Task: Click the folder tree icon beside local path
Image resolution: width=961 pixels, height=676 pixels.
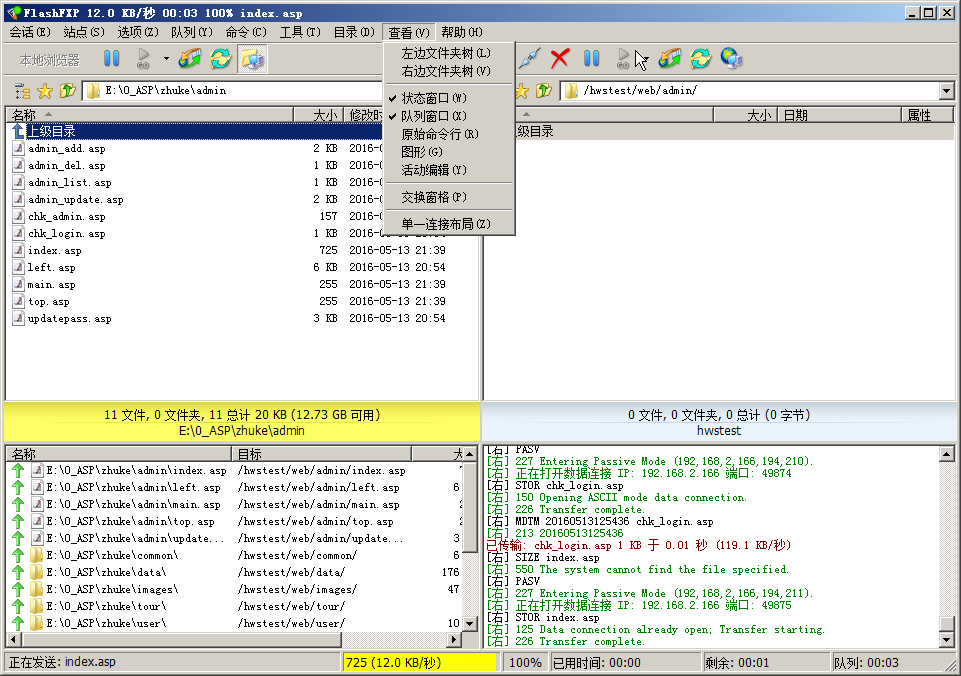Action: [x=22, y=91]
